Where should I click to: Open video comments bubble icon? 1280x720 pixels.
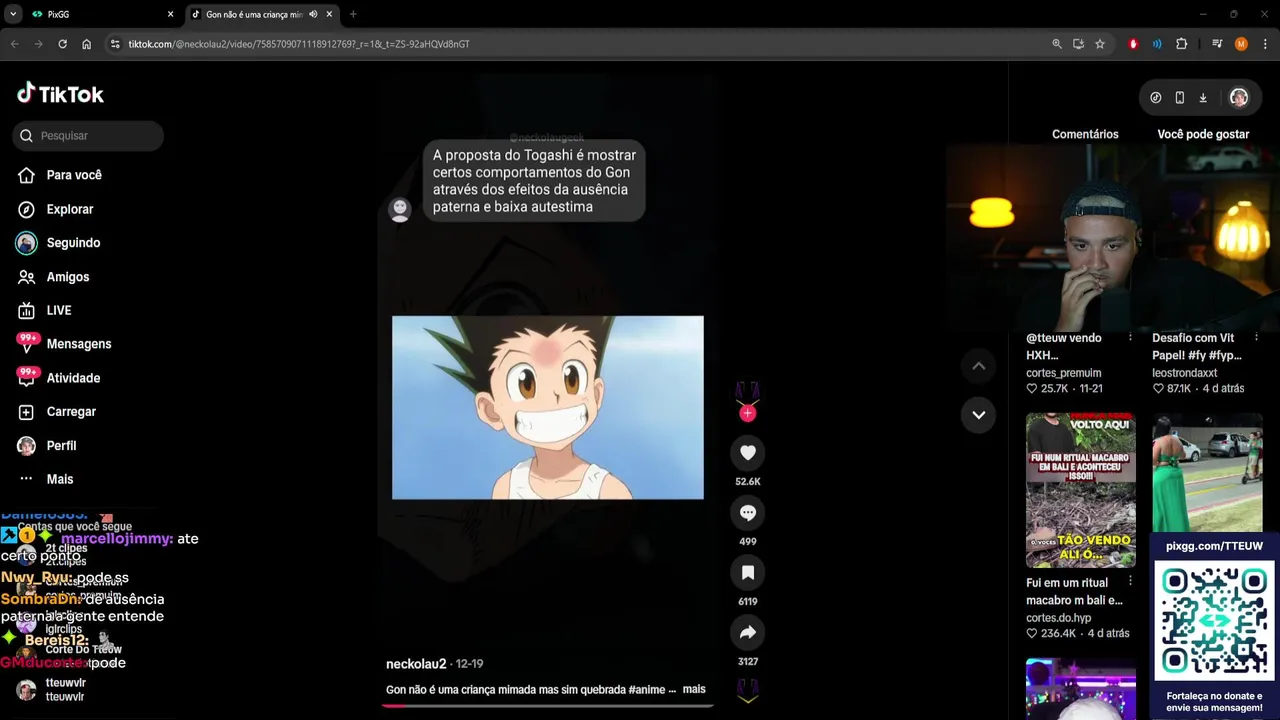tap(748, 513)
